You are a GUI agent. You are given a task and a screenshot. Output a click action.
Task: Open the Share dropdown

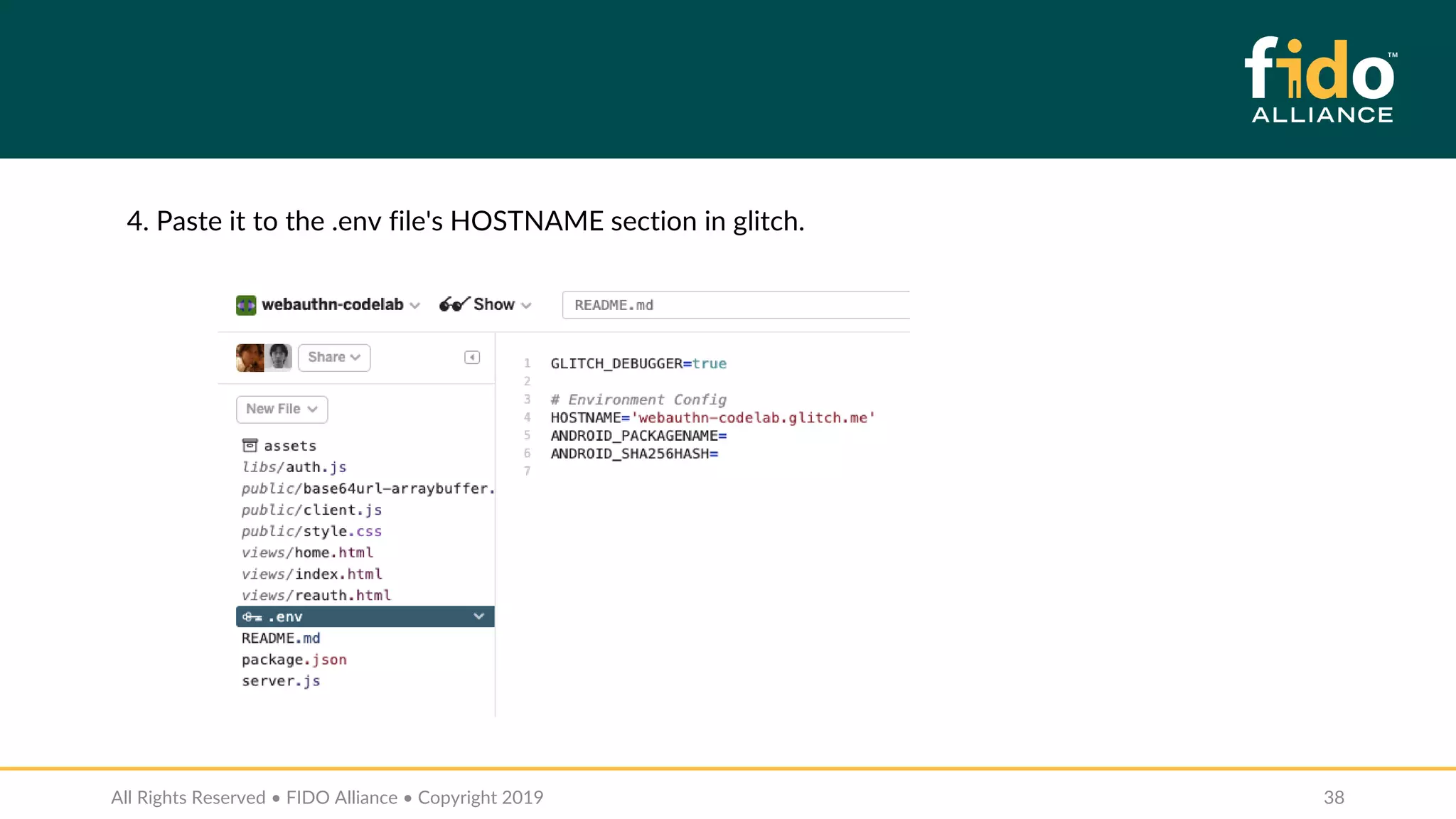[334, 358]
